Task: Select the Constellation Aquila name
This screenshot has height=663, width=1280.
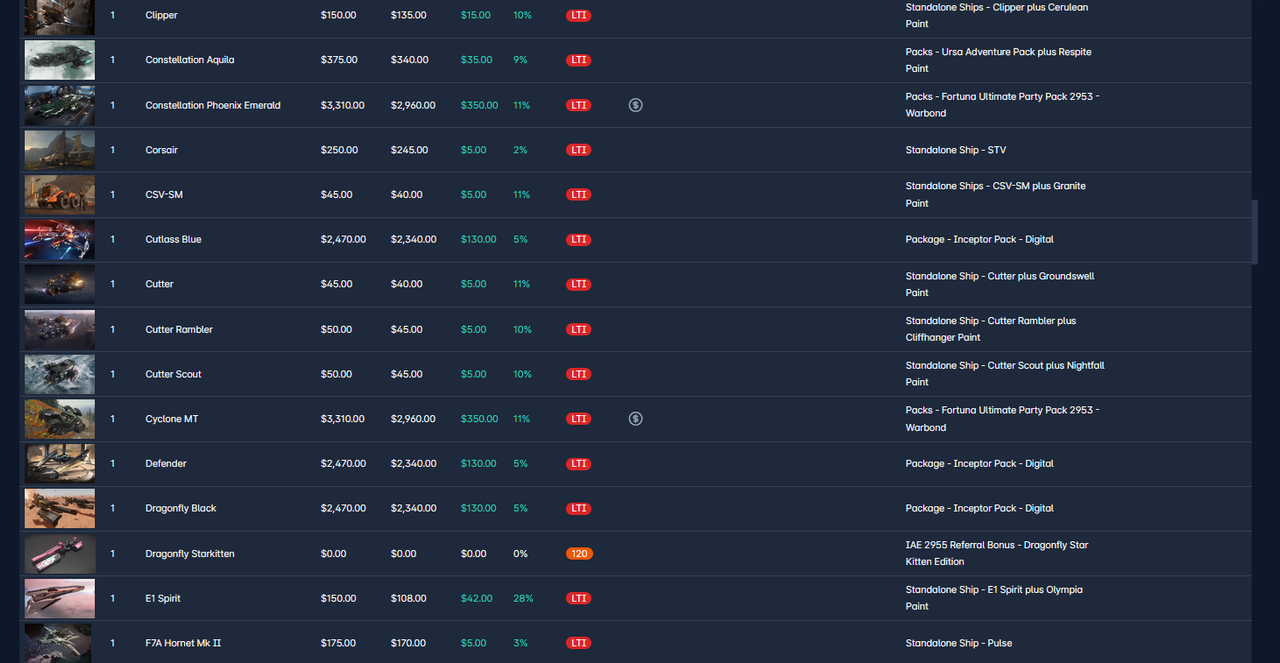Action: click(x=190, y=60)
